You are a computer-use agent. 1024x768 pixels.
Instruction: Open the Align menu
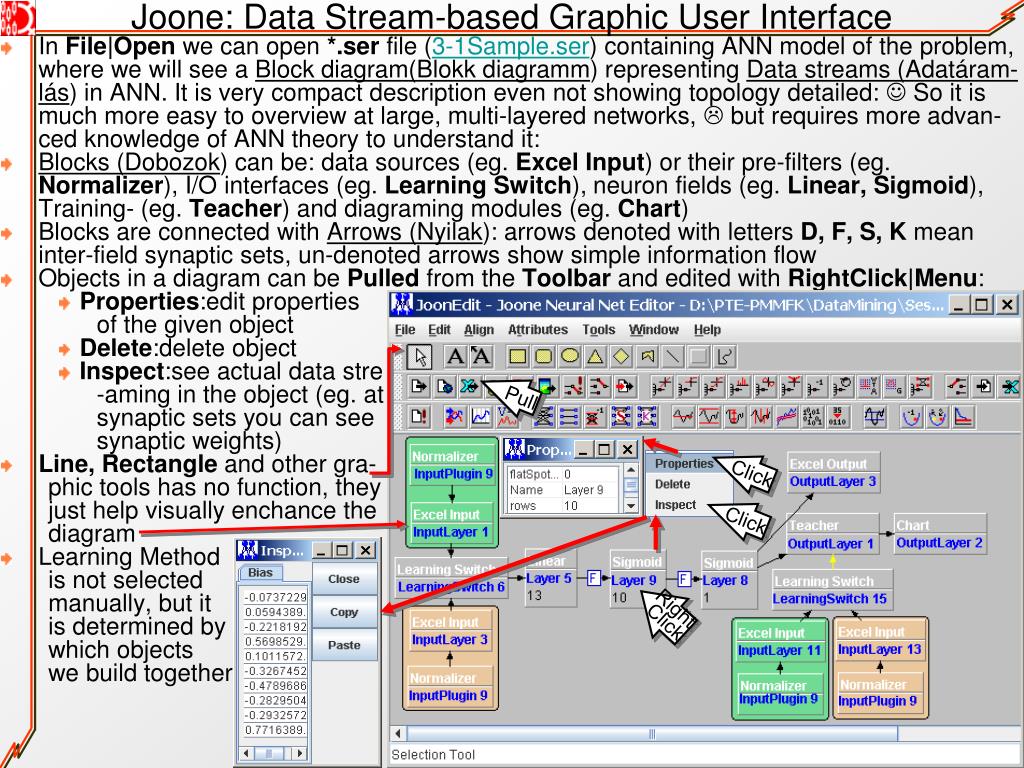479,330
